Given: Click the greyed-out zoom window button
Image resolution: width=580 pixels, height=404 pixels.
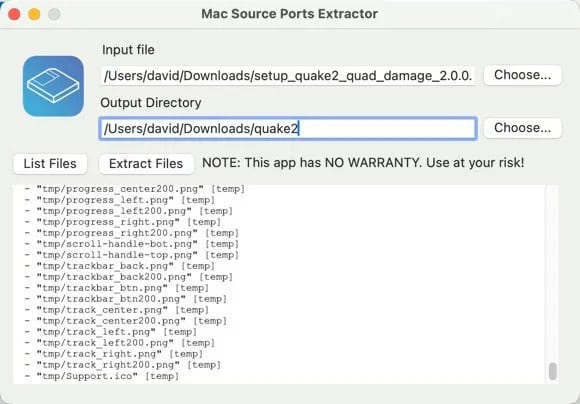Looking at the screenshot, I should [54, 14].
